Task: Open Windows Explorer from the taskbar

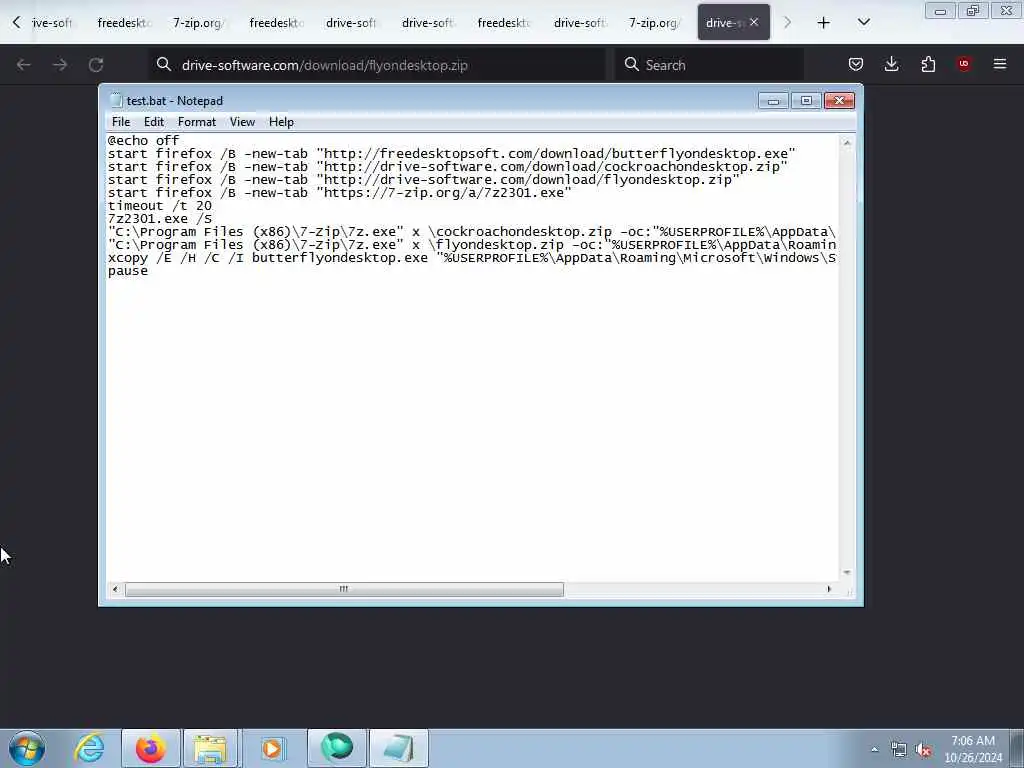Action: (210, 748)
